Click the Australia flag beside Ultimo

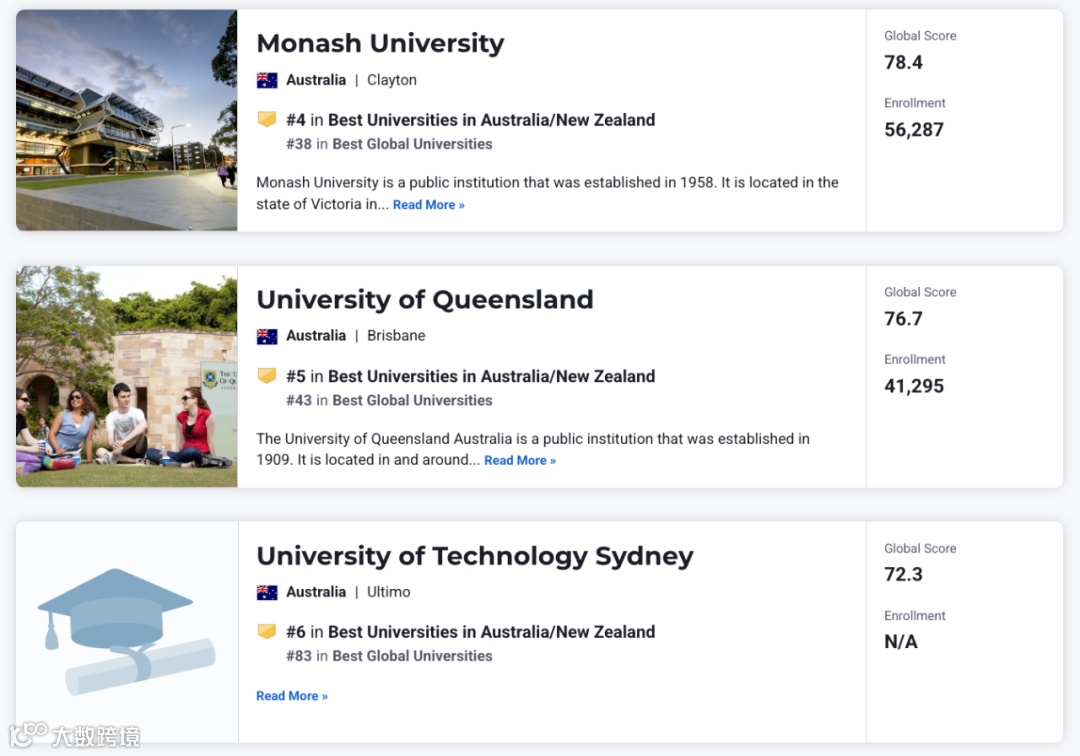pos(267,592)
